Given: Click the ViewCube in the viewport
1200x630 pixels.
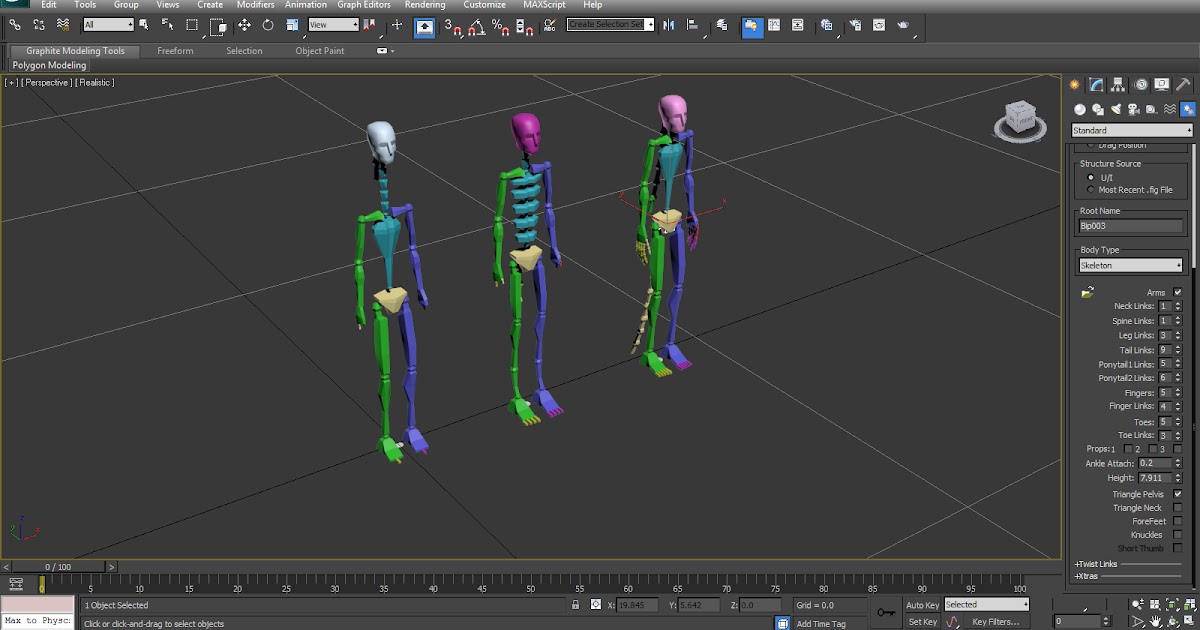Looking at the screenshot, I should [x=1020, y=119].
